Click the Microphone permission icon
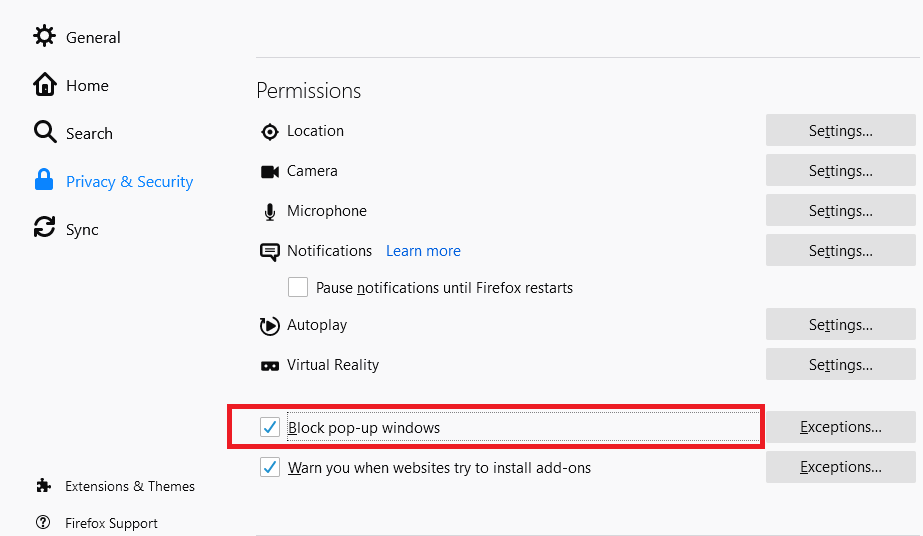This screenshot has width=923, height=536. [269, 211]
